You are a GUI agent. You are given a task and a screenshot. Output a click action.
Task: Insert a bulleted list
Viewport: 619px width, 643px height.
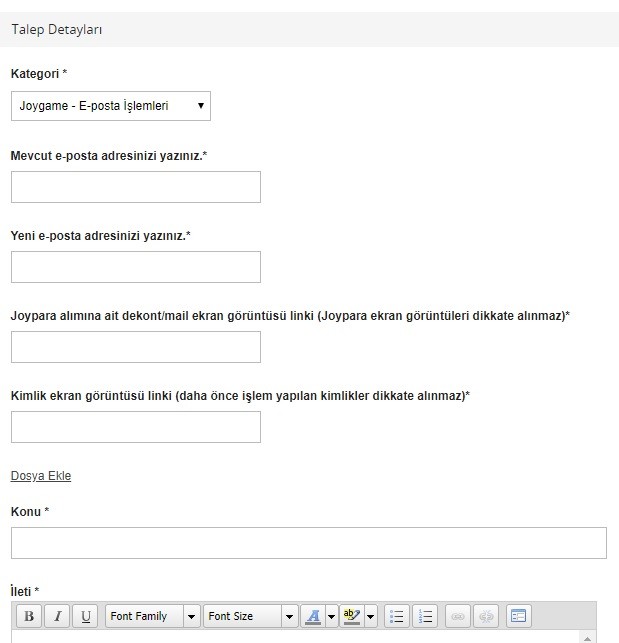coord(397,616)
